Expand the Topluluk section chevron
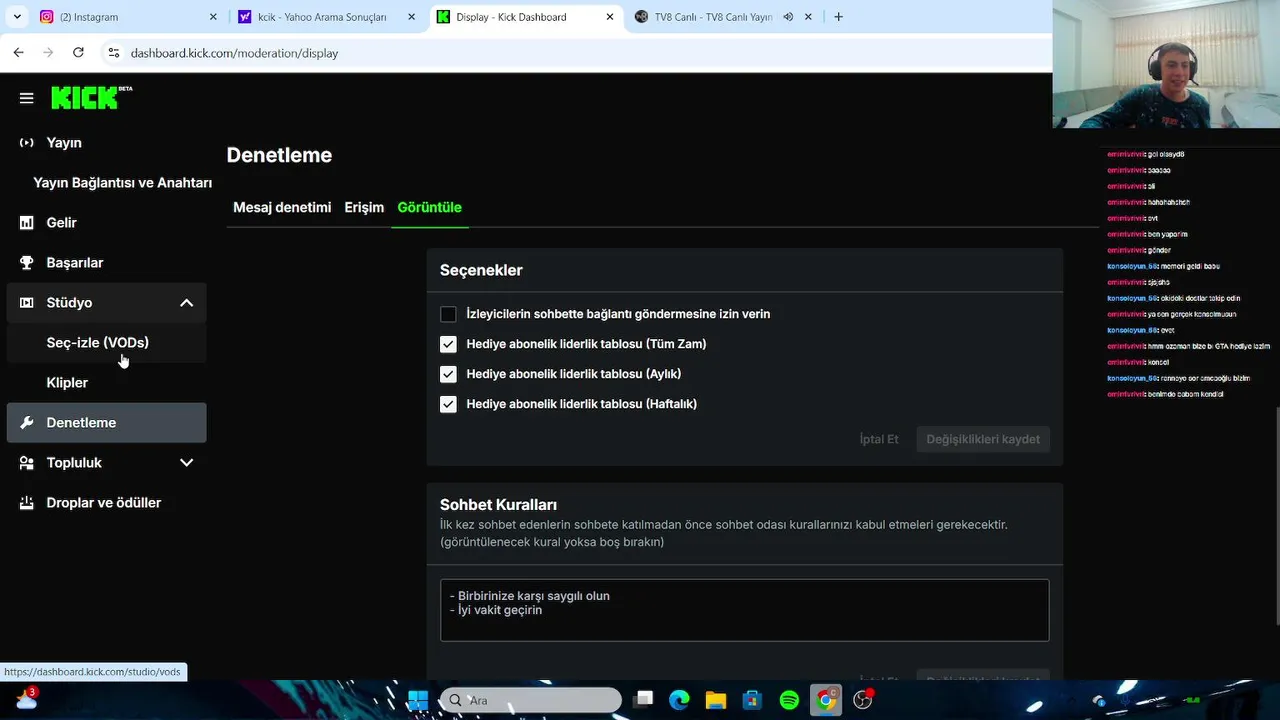1280x720 pixels. tap(186, 463)
